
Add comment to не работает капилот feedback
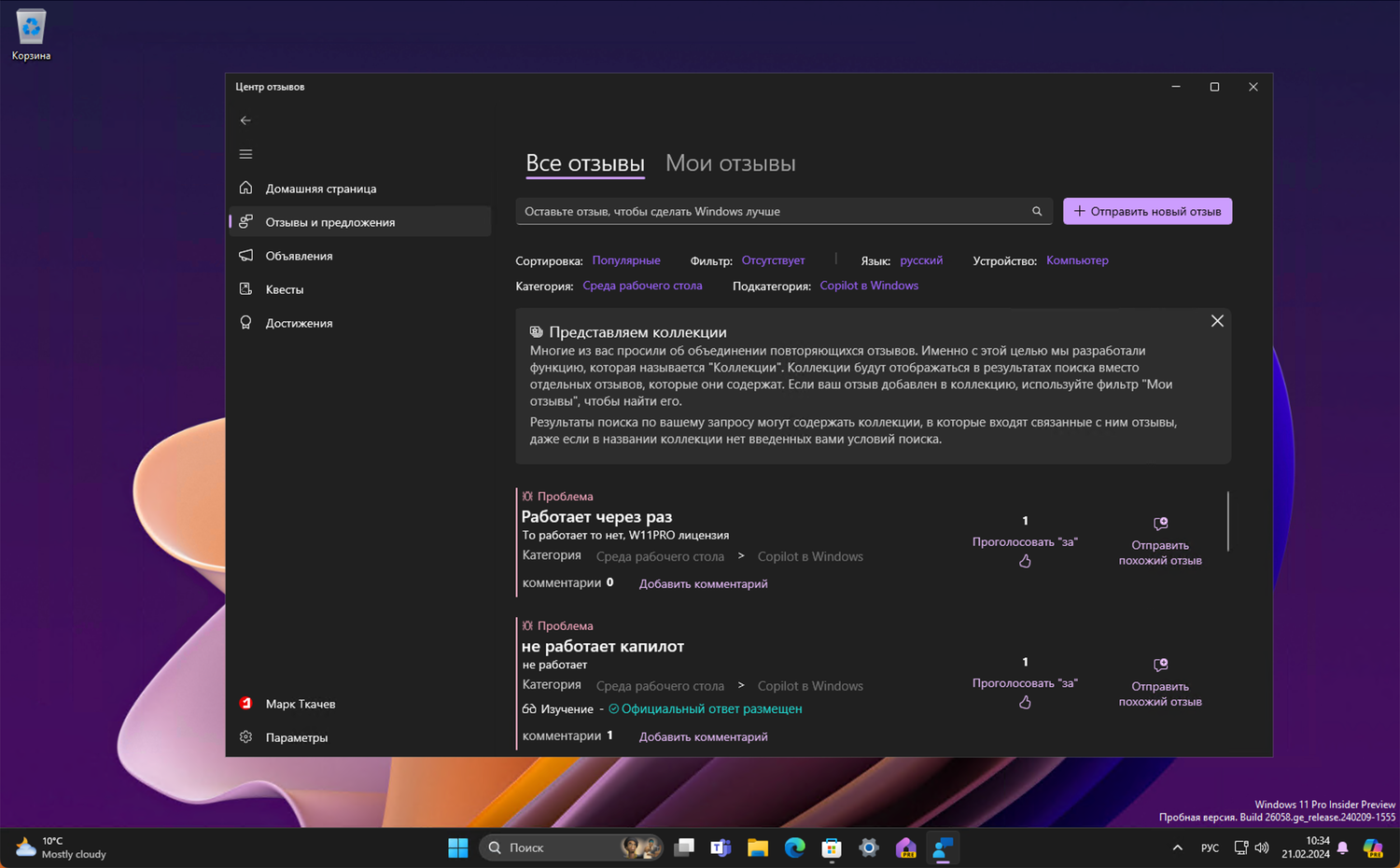coord(704,737)
